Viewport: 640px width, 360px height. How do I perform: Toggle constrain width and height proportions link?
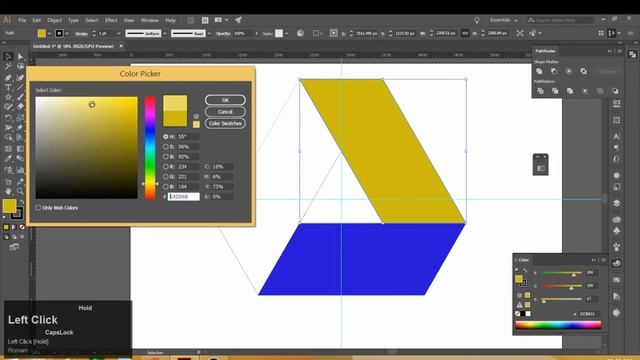[x=465, y=33]
